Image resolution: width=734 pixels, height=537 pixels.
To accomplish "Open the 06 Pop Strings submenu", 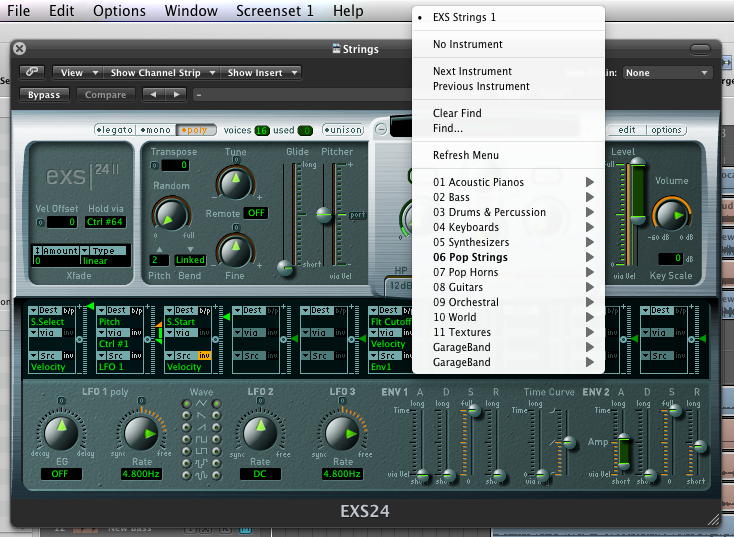I will (508, 257).
